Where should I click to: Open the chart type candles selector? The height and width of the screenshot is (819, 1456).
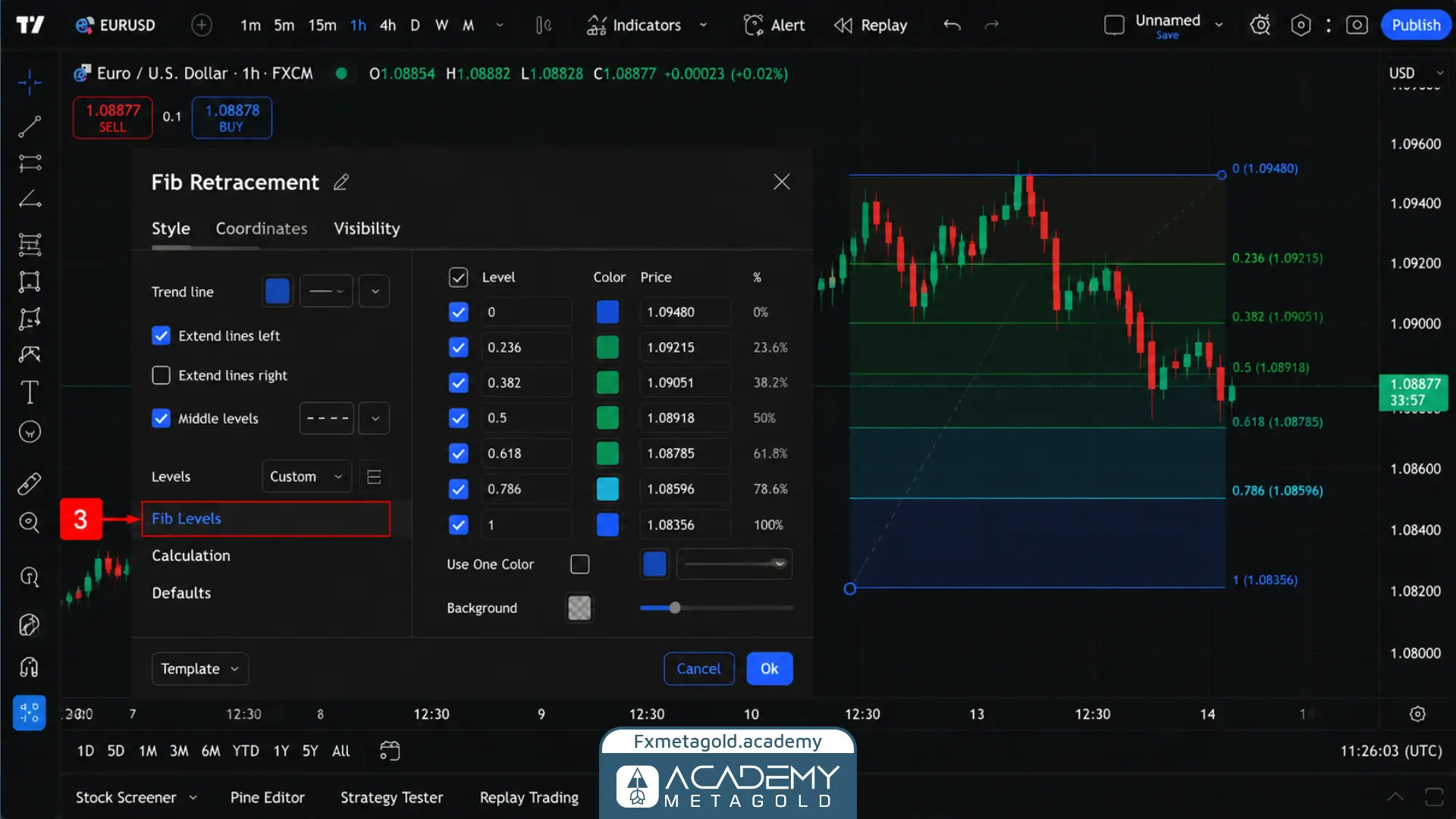pos(543,26)
